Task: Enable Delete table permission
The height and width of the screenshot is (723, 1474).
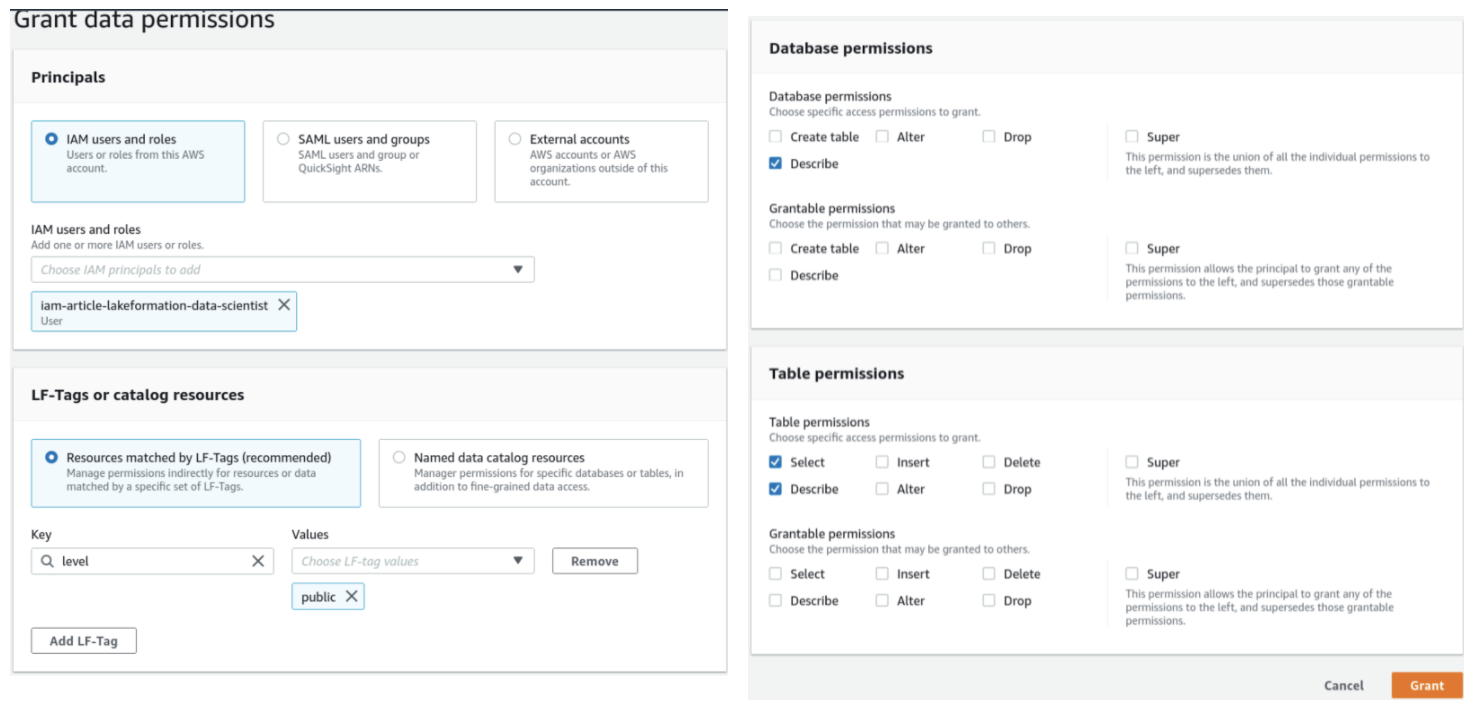Action: (988, 462)
